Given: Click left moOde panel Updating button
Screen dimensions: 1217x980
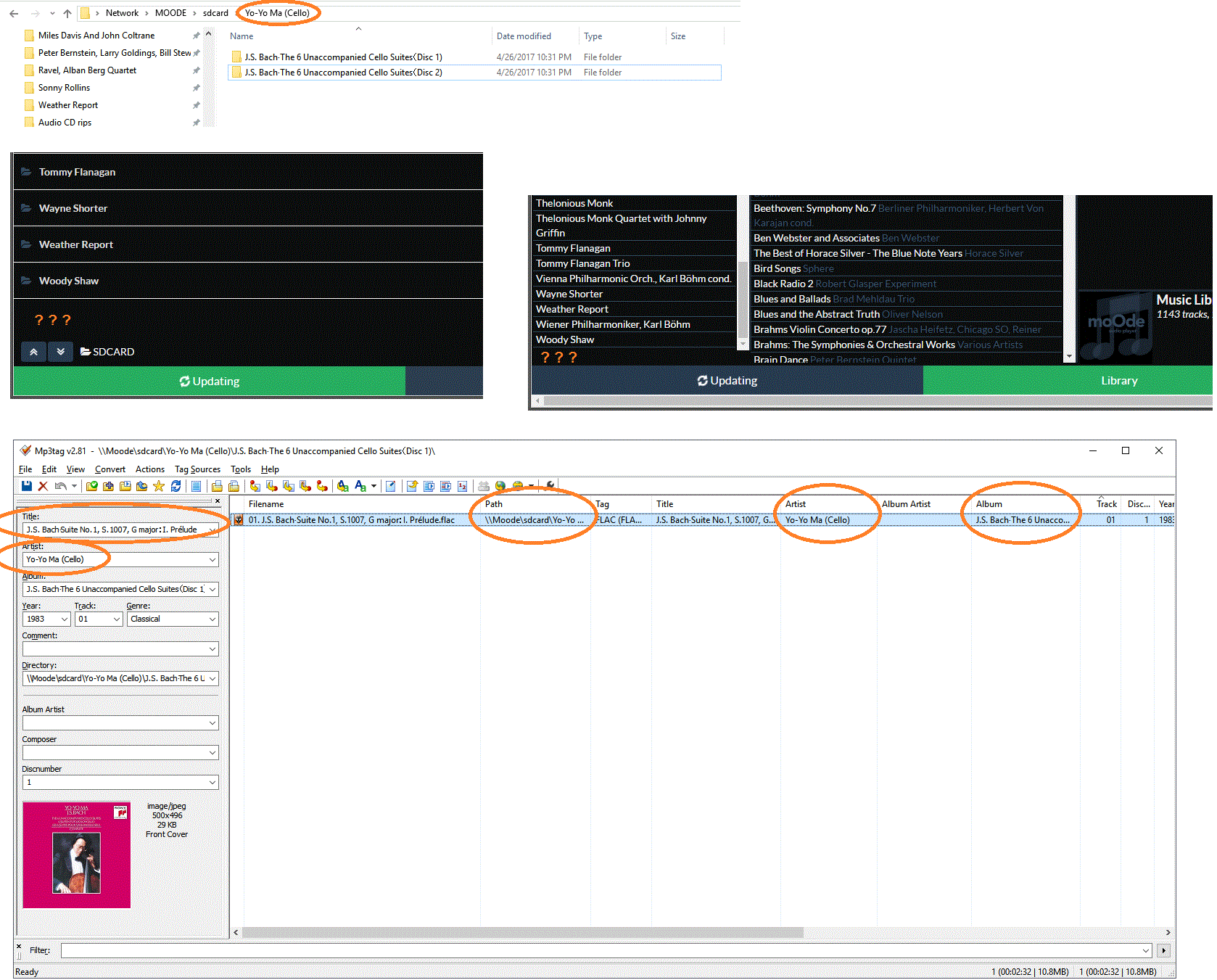Looking at the screenshot, I should tap(210, 382).
